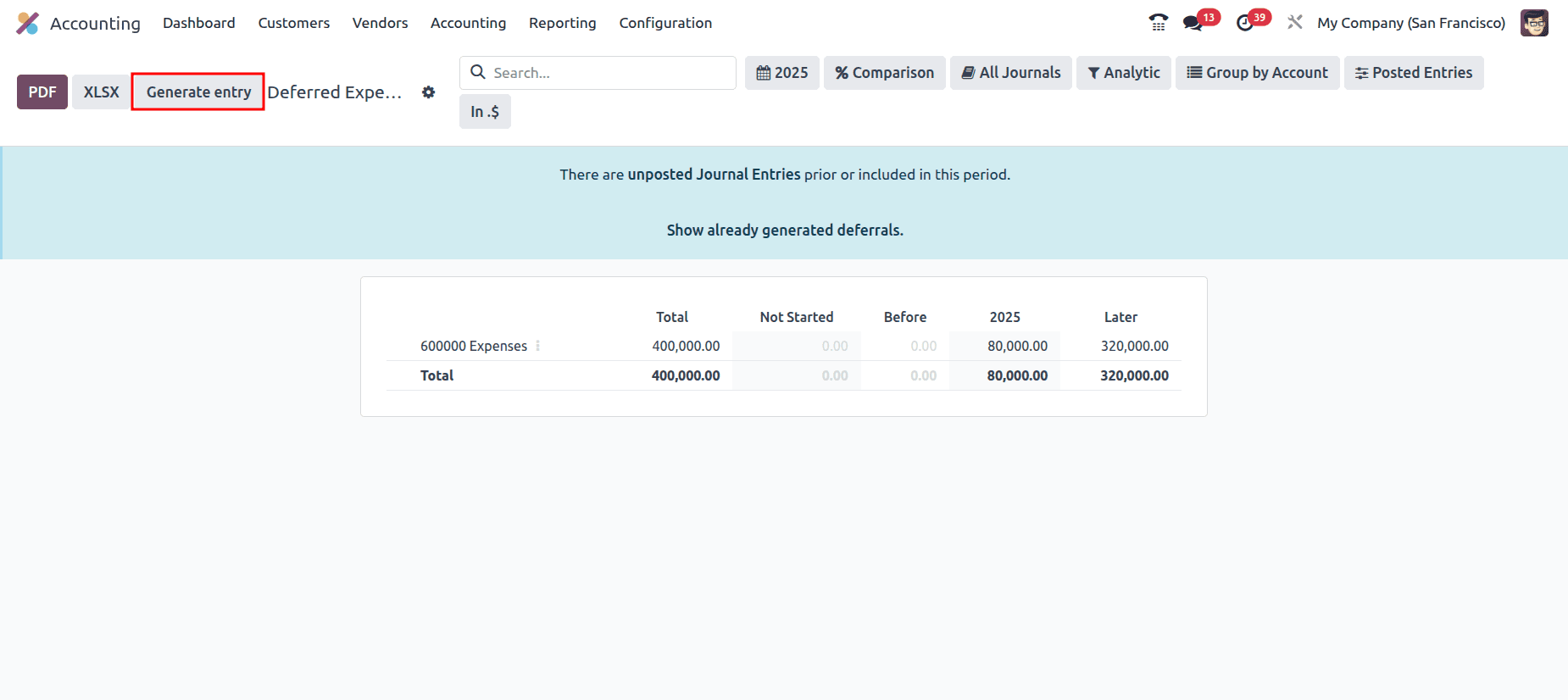Click the Not Started column header

coord(797,317)
